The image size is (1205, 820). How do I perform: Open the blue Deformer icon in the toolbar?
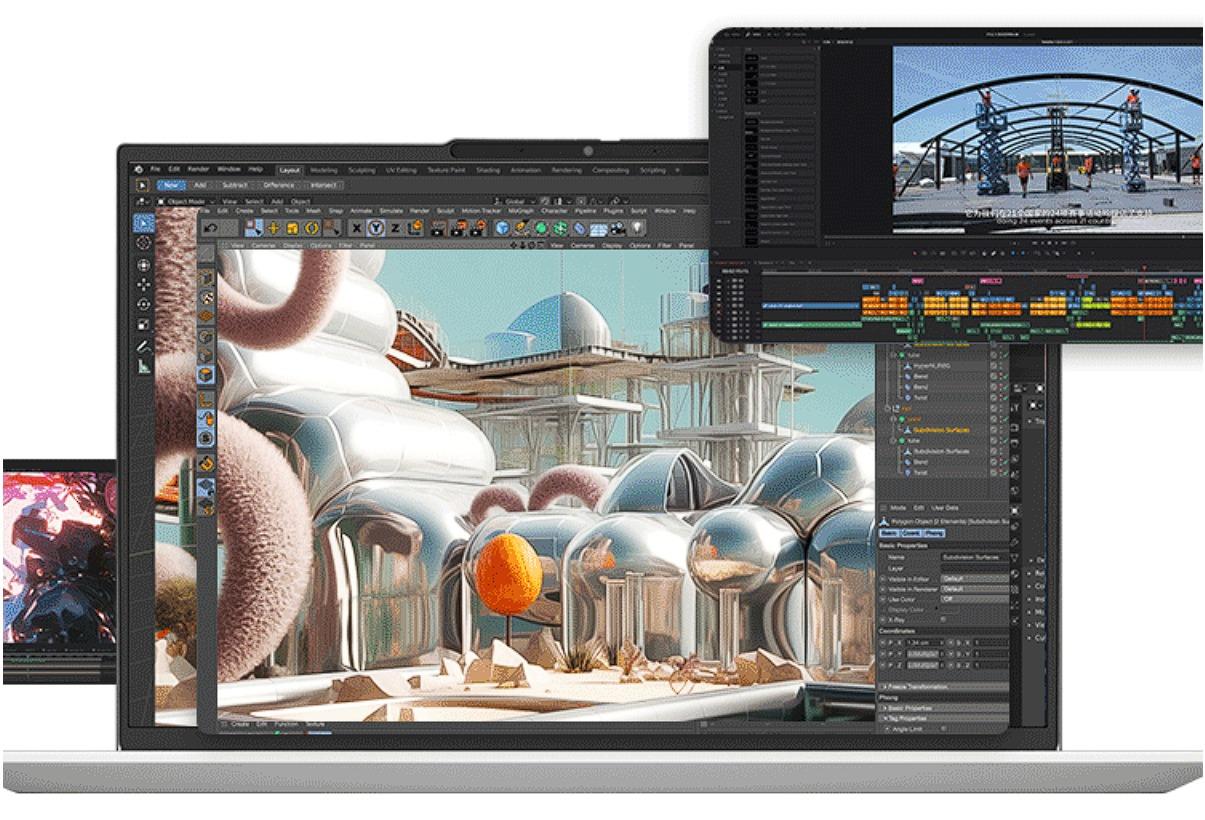click(579, 228)
